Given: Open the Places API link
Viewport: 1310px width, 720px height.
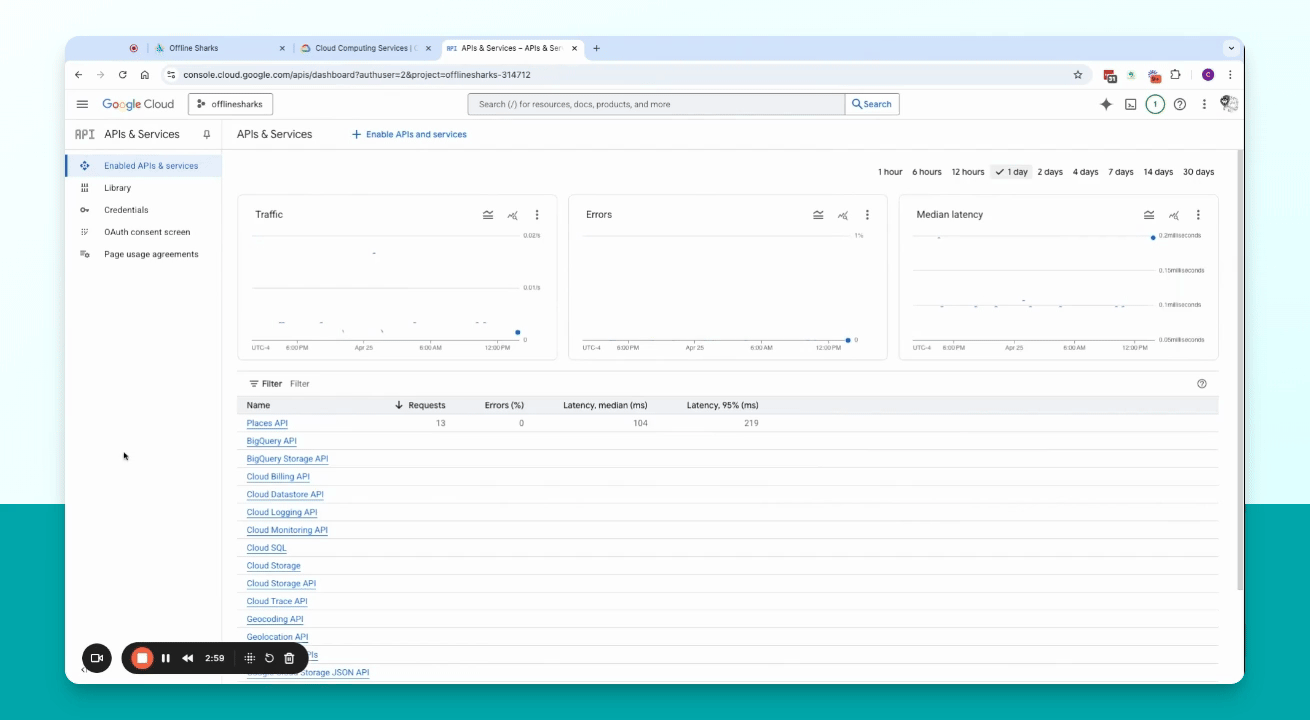Looking at the screenshot, I should point(267,424).
